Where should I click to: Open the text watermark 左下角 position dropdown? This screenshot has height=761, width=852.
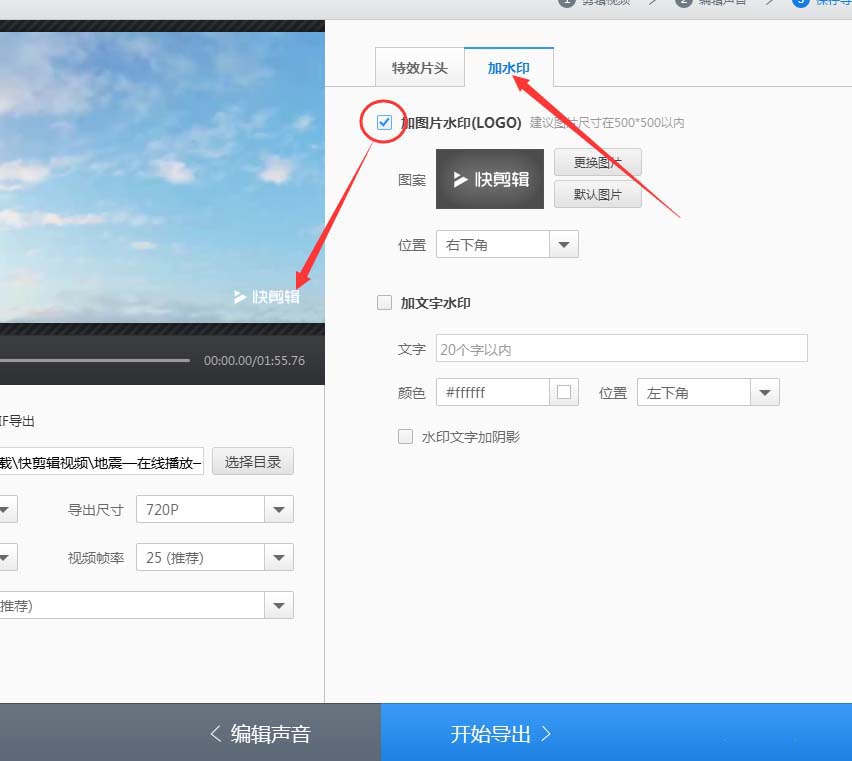[765, 392]
